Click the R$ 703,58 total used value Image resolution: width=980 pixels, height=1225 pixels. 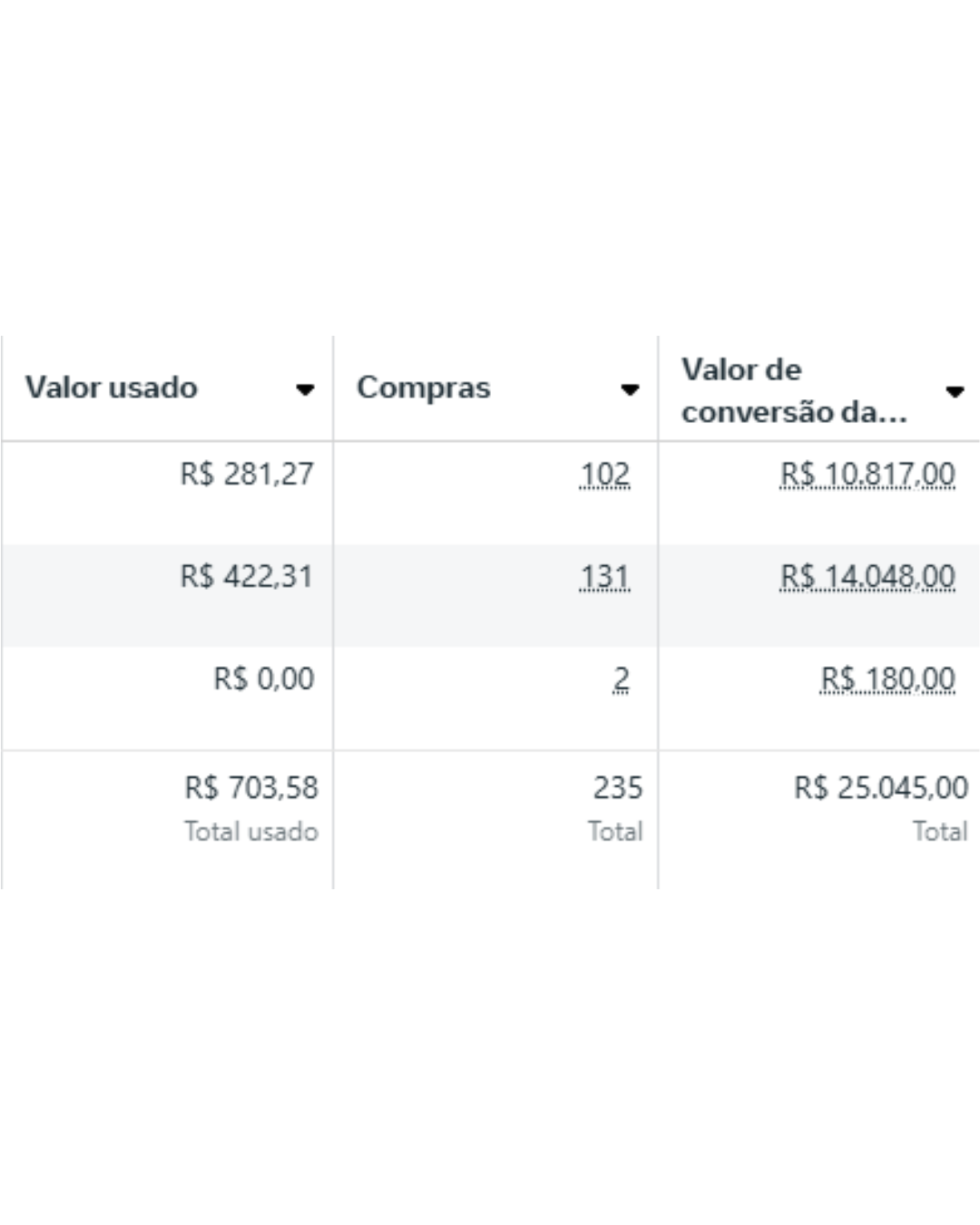pyautogui.click(x=251, y=788)
